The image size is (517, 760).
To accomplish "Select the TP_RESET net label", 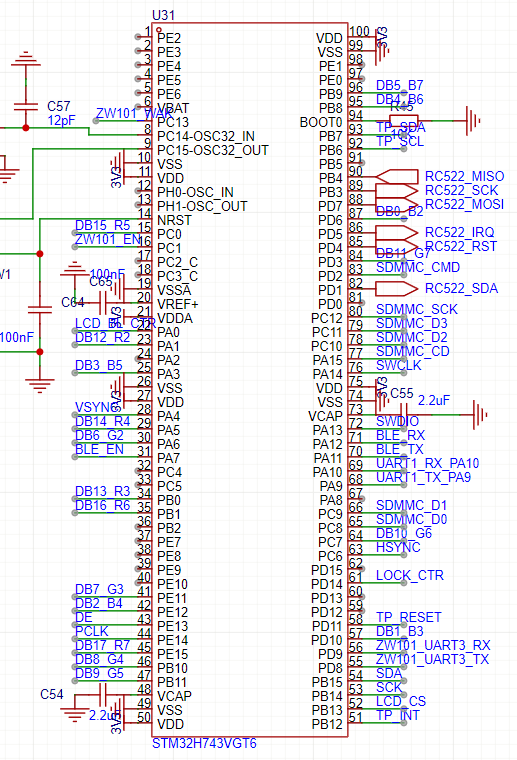I will (408, 618).
